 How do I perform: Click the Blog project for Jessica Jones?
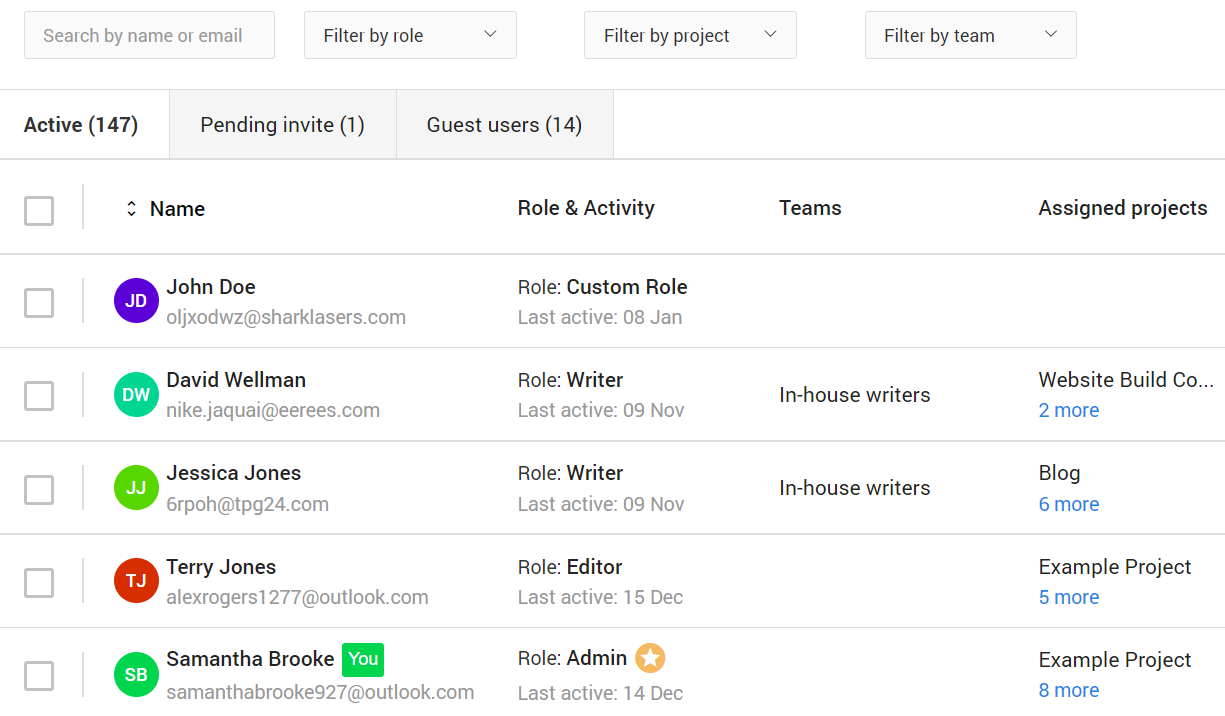coord(1060,473)
